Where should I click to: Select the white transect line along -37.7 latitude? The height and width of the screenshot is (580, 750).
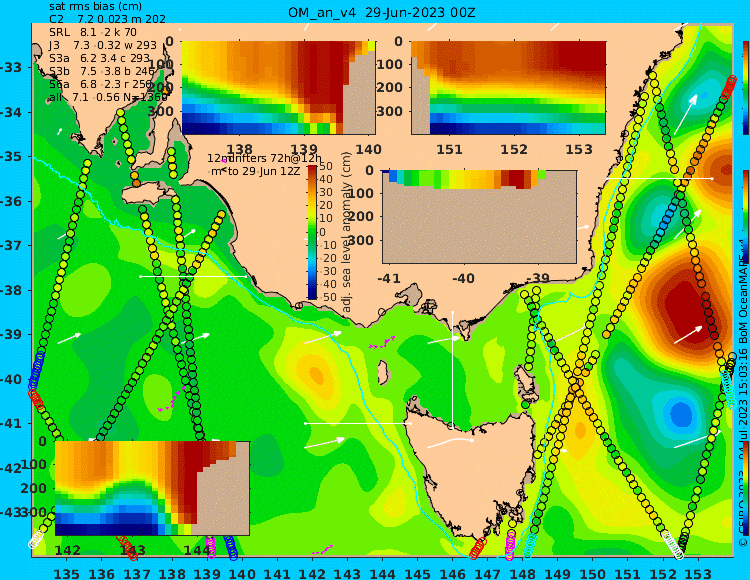click(x=193, y=276)
